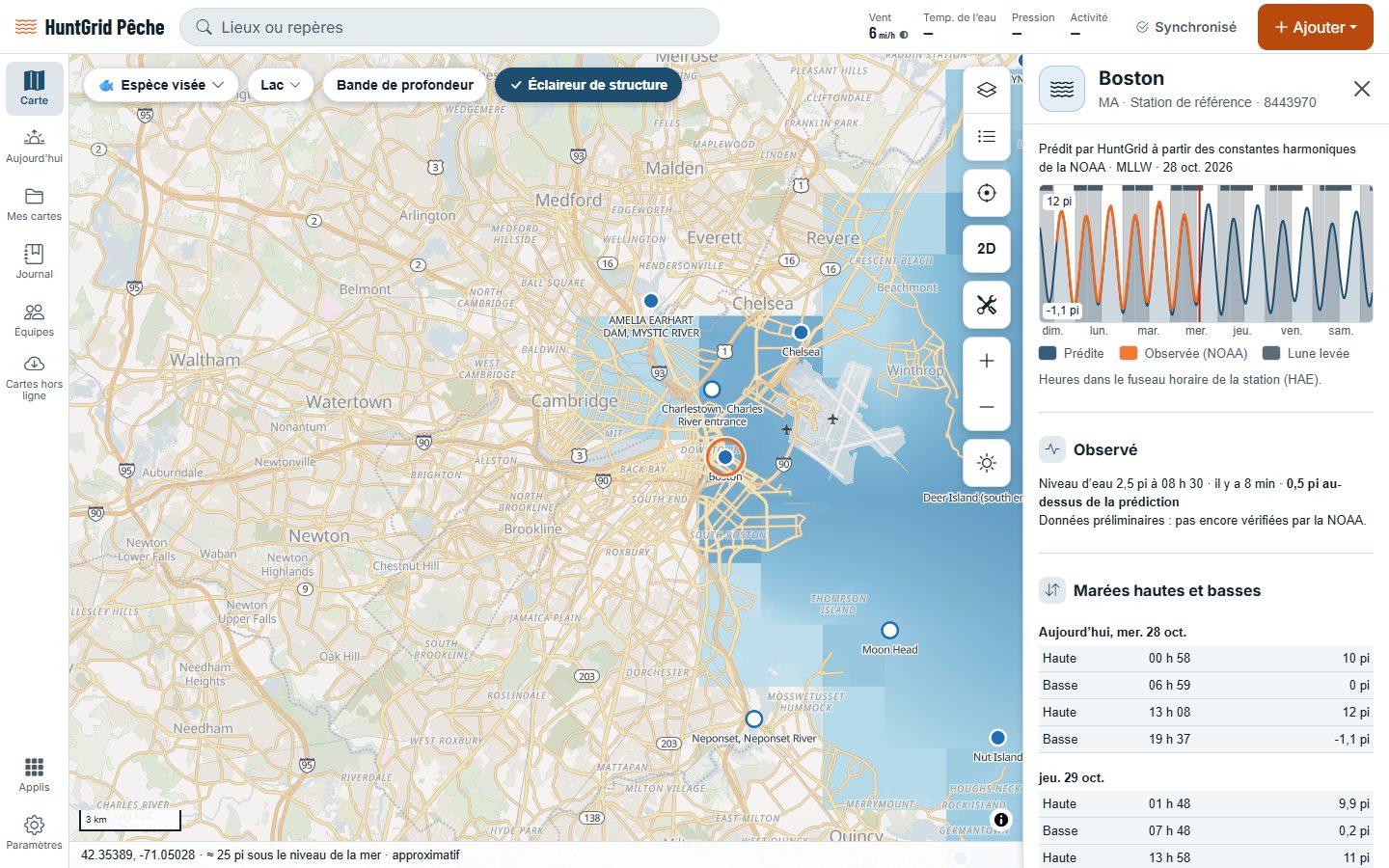
Task: Open Aujourd'hui from the sidebar
Action: point(34,147)
